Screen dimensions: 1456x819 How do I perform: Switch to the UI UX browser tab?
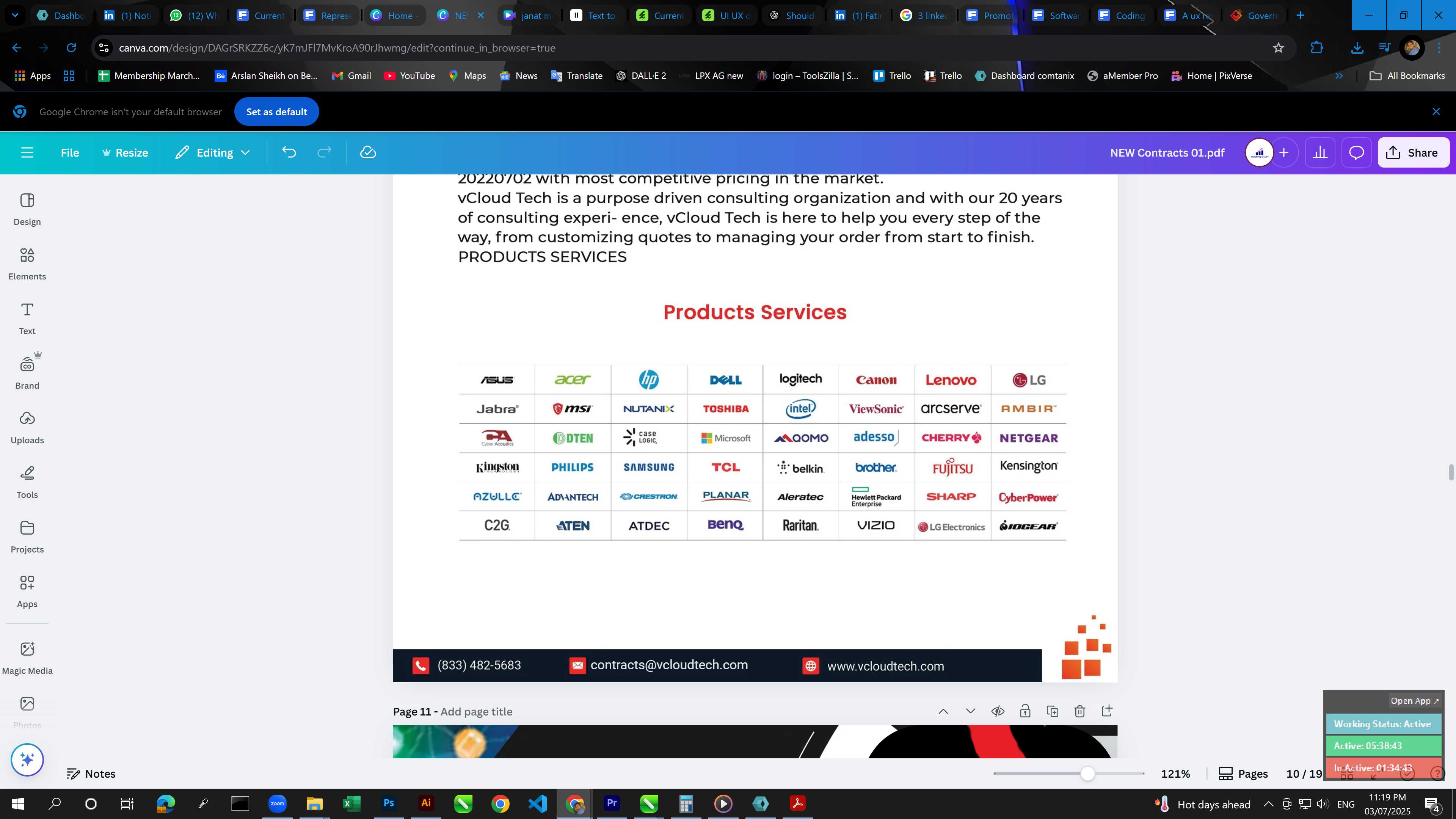pyautogui.click(x=726, y=15)
